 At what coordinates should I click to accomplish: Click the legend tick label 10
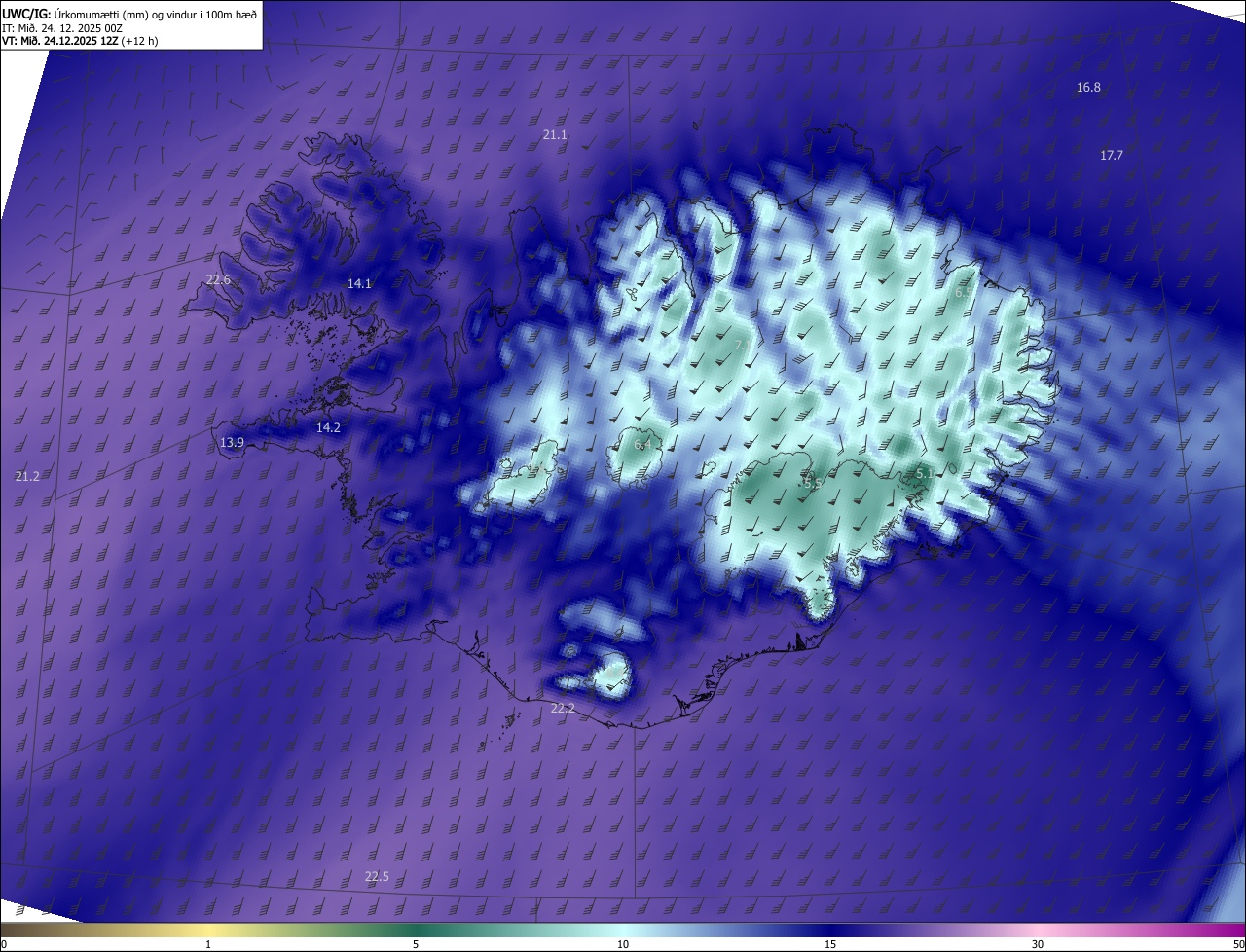tap(623, 945)
